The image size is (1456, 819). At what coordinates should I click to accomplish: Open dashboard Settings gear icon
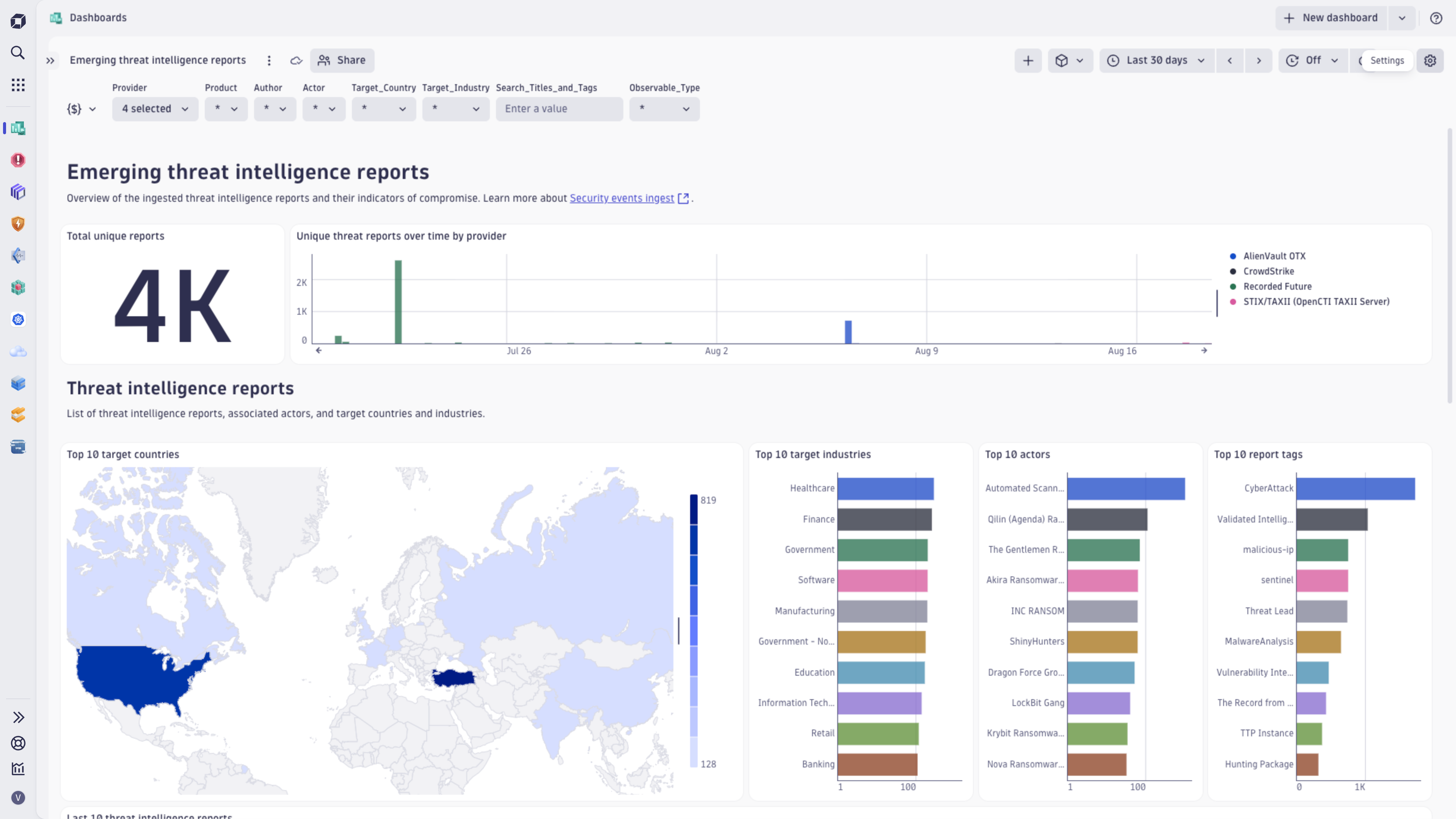coord(1430,61)
